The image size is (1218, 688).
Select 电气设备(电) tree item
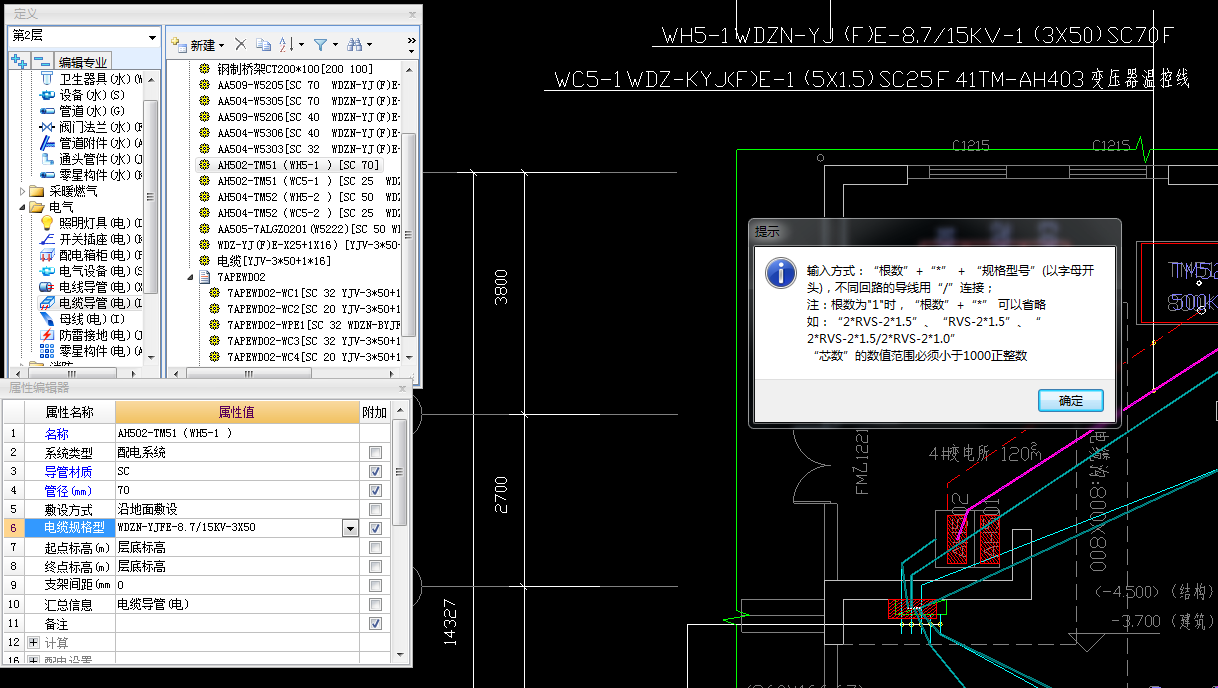pos(92,271)
